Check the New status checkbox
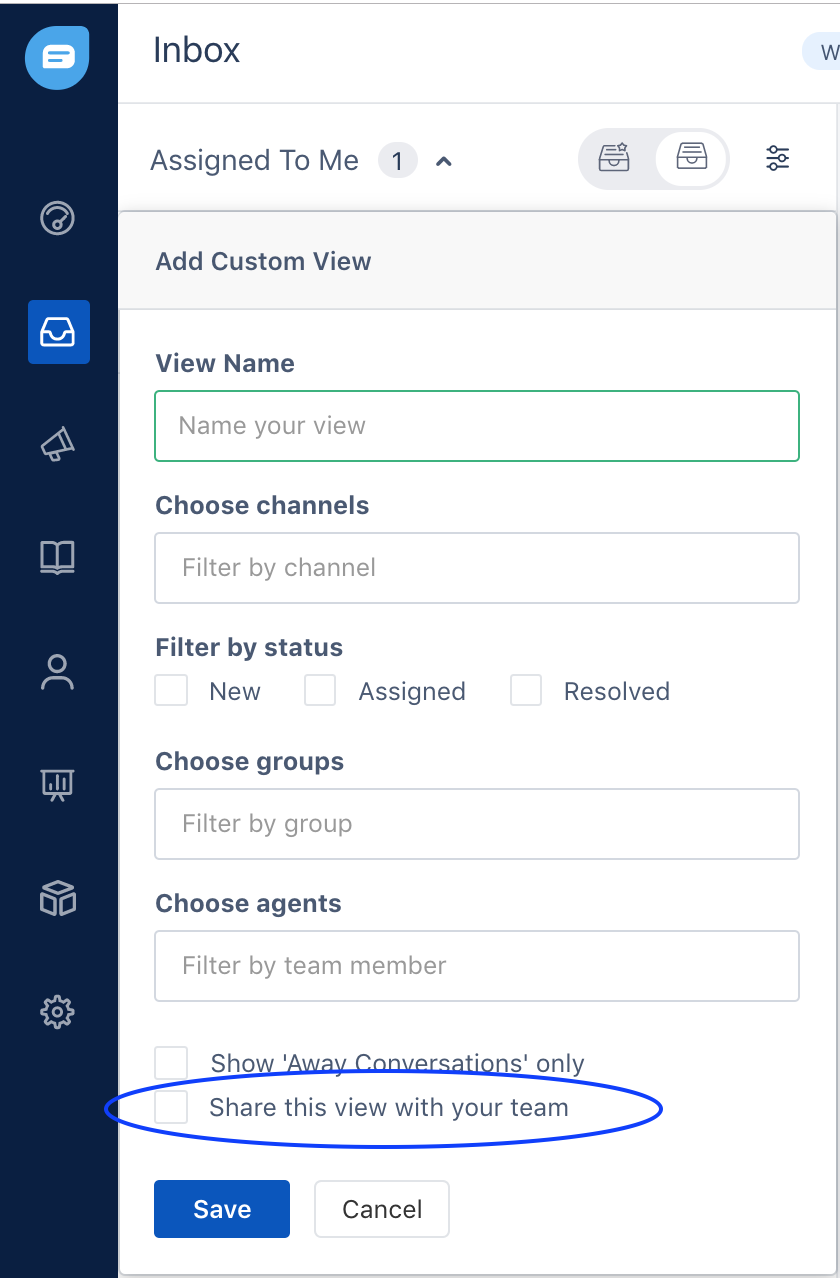The width and height of the screenshot is (840, 1278). (171, 690)
